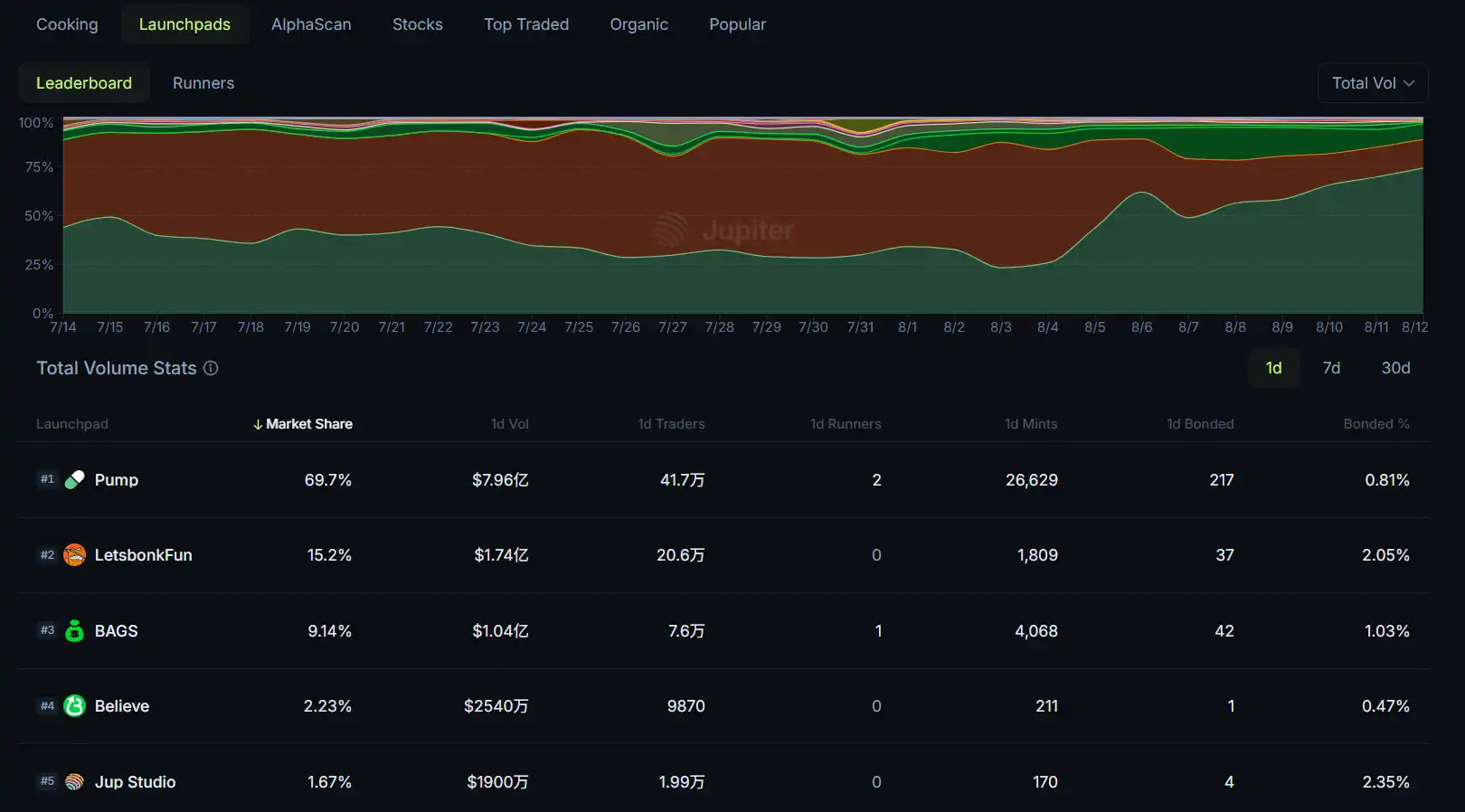Open the Jup Studio launchpad name
Screen dimensions: 1465x812
(x=135, y=782)
